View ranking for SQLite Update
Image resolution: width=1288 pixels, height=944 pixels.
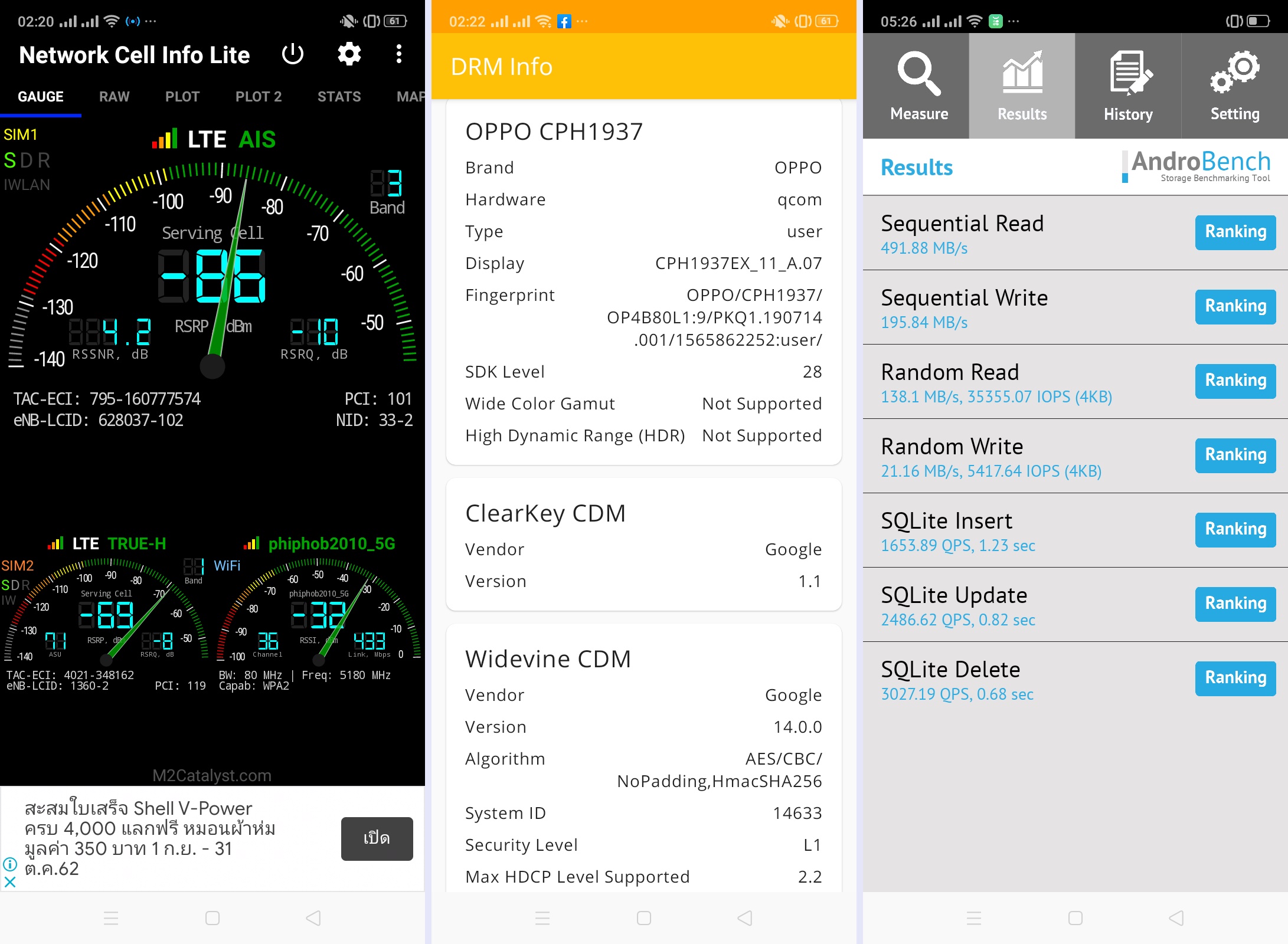pos(1235,604)
